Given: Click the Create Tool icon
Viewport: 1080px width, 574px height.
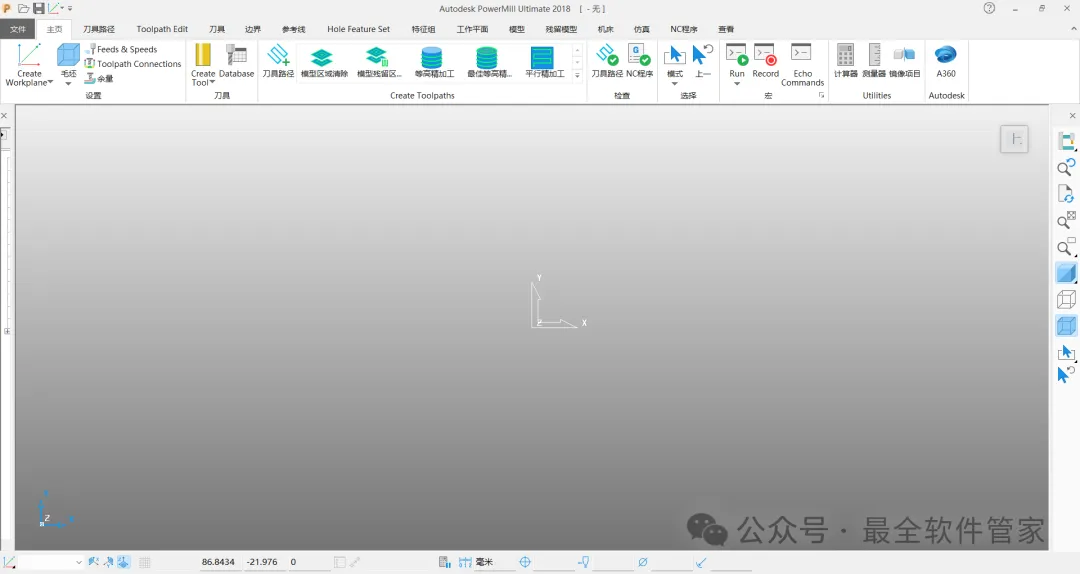Looking at the screenshot, I should pos(203,57).
